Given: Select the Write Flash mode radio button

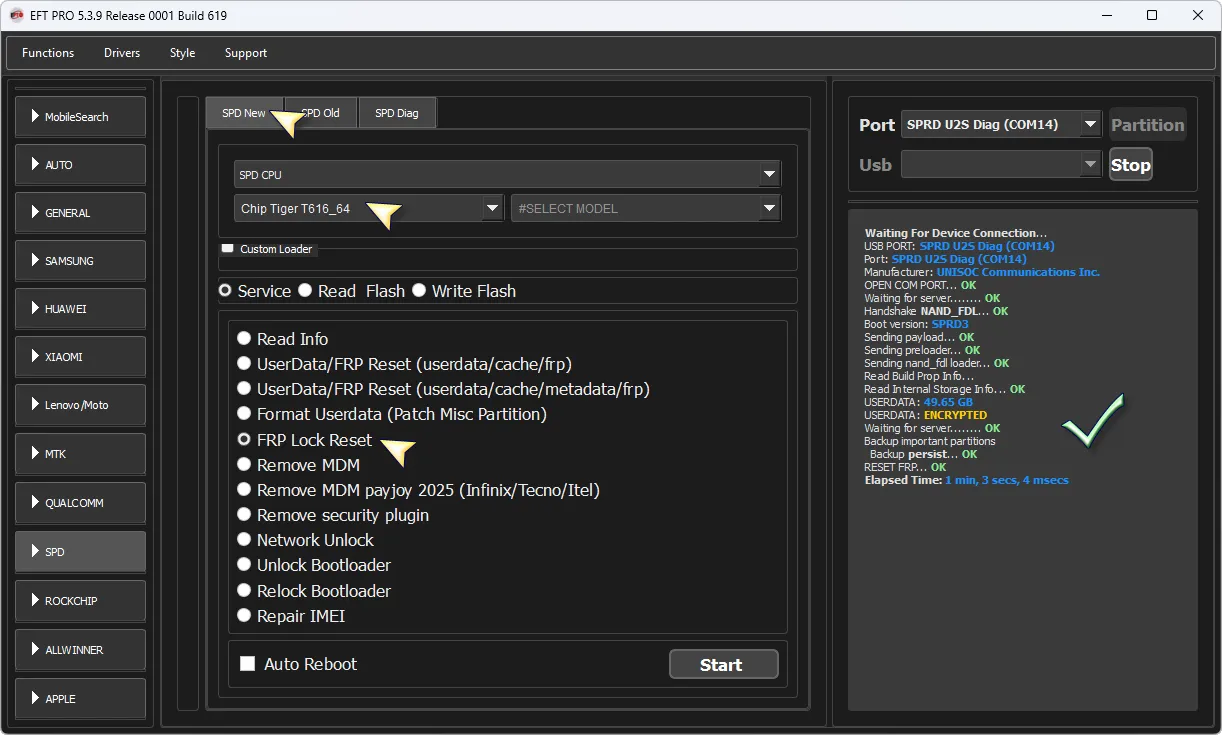Looking at the screenshot, I should (x=419, y=291).
